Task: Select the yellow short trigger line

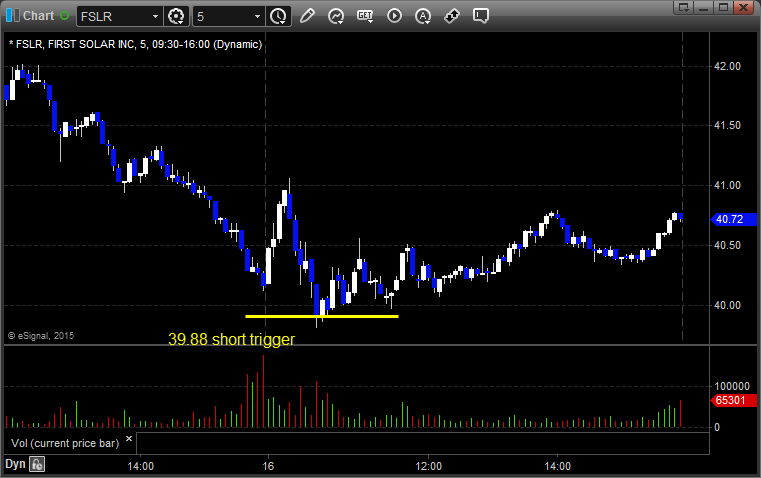Action: point(322,316)
